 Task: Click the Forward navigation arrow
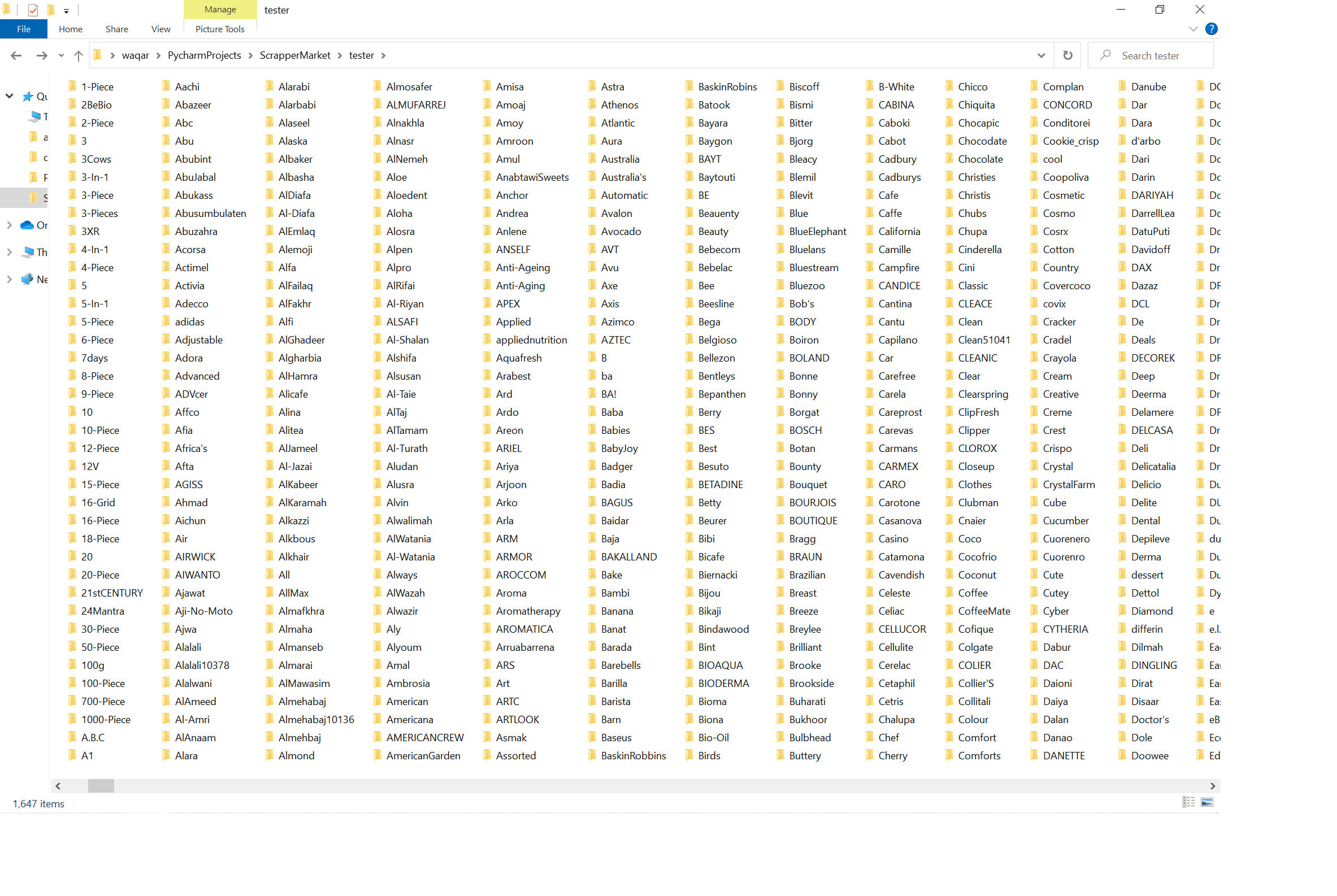point(42,55)
